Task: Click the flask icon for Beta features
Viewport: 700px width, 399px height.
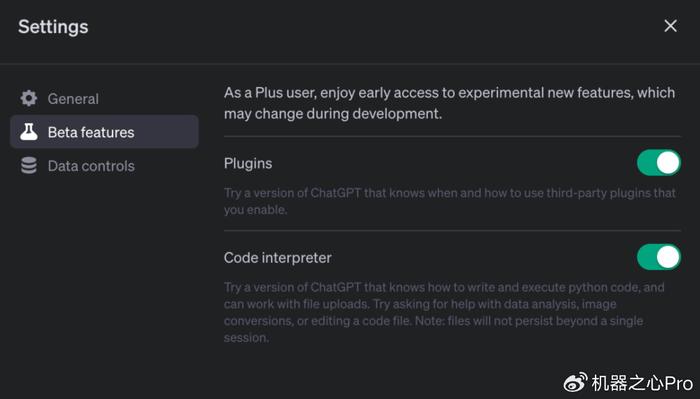Action: coord(29,132)
